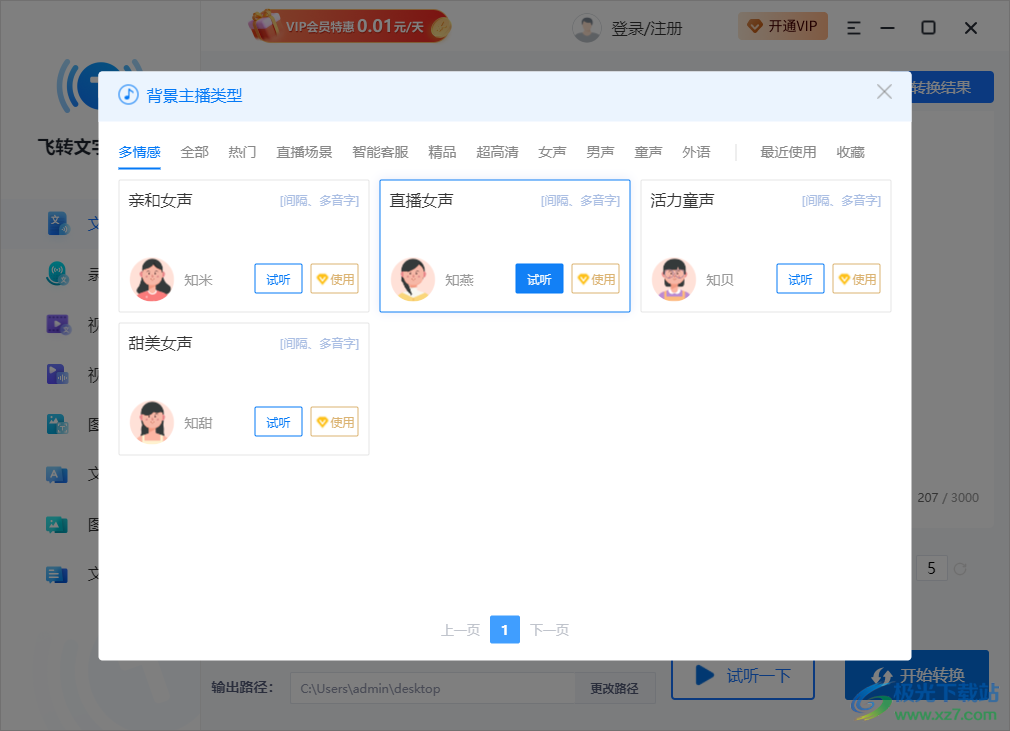1010x731 pixels.
Task: Go to 上一页 in pagination
Action: pyautogui.click(x=461, y=630)
